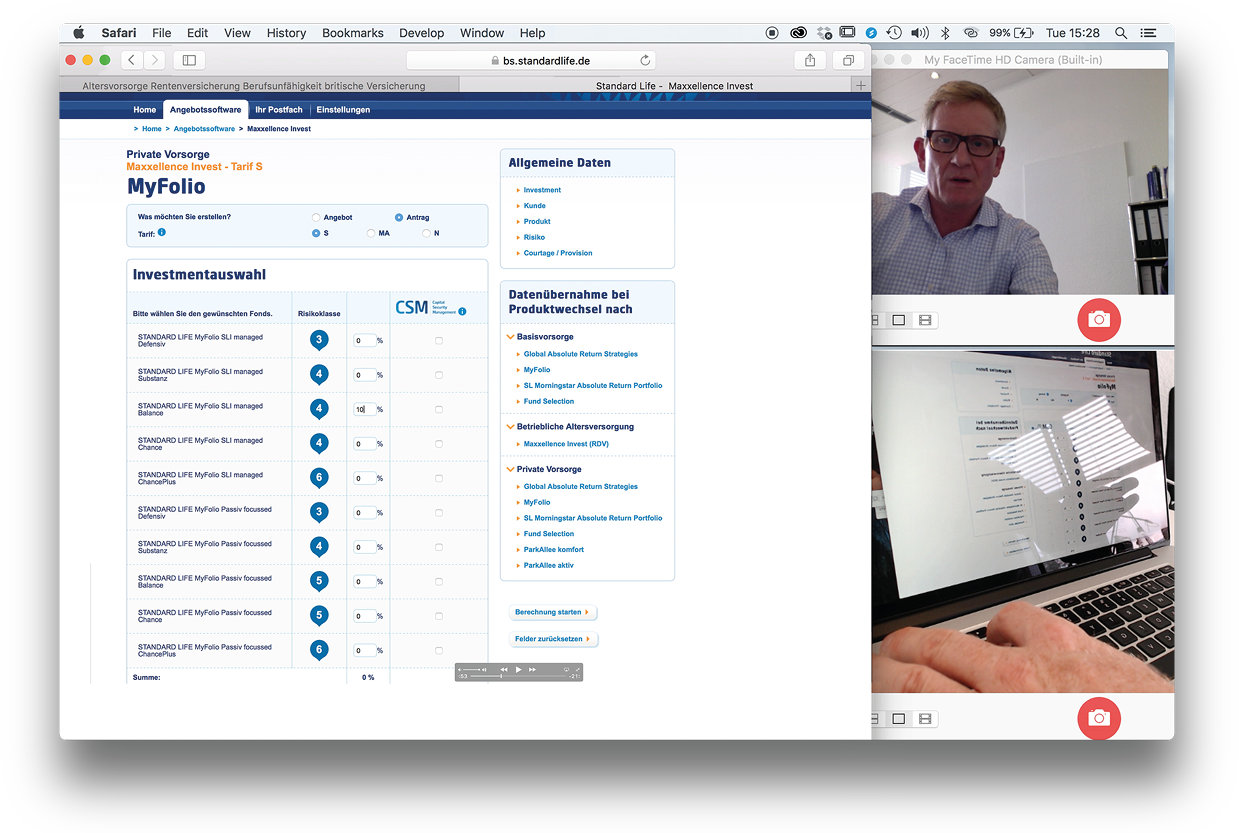The image size is (1239, 833).
Task: Open the Einstellungen tab
Action: [343, 110]
